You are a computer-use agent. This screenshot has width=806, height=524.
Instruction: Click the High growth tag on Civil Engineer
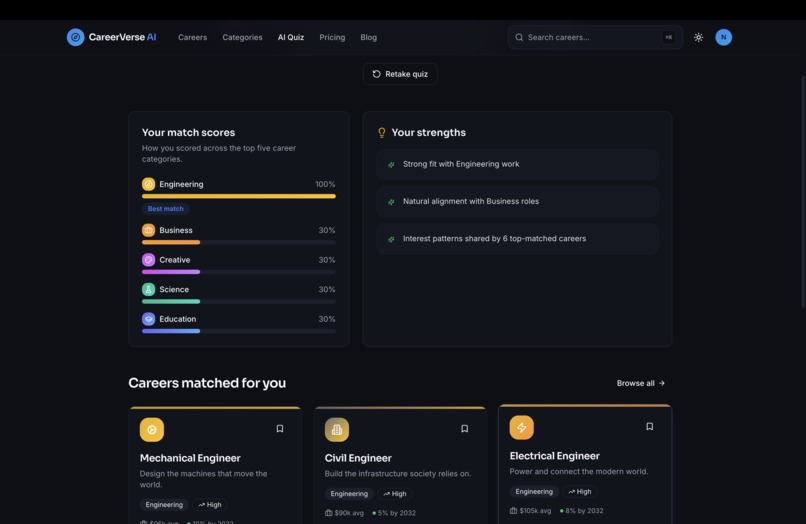(395, 494)
